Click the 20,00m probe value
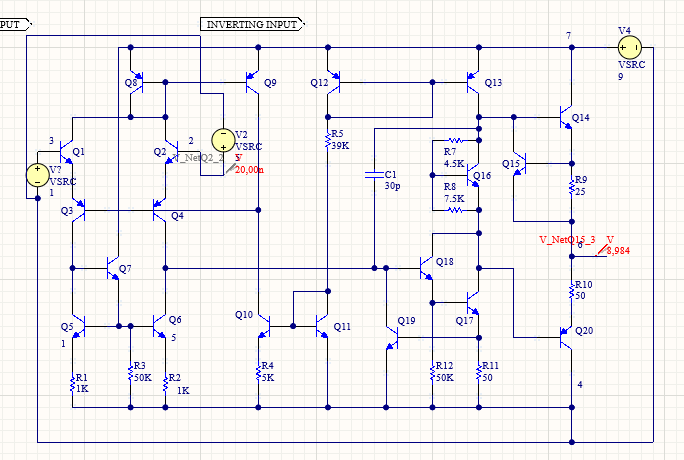The width and height of the screenshot is (684, 460). coord(249,170)
